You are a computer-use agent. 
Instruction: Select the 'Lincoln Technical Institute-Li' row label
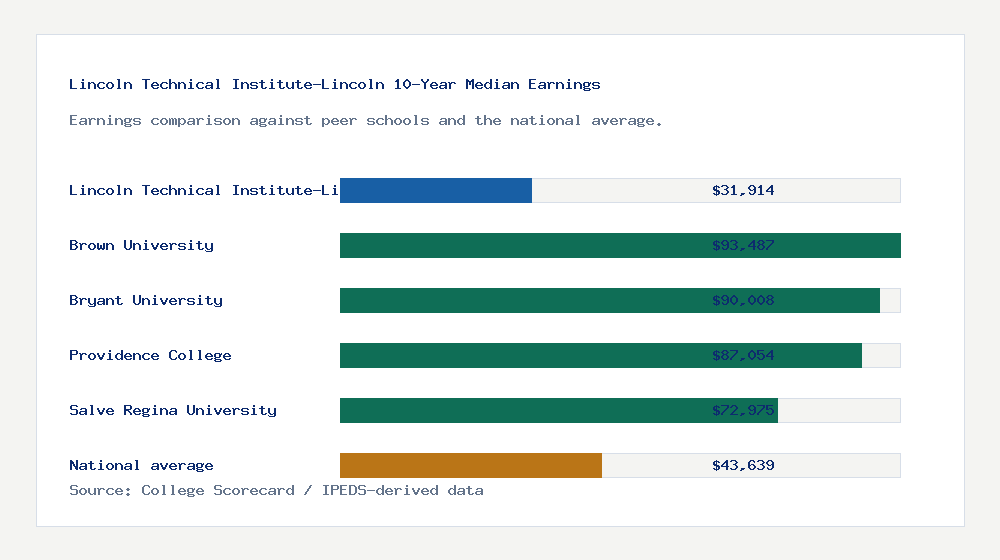[203, 190]
